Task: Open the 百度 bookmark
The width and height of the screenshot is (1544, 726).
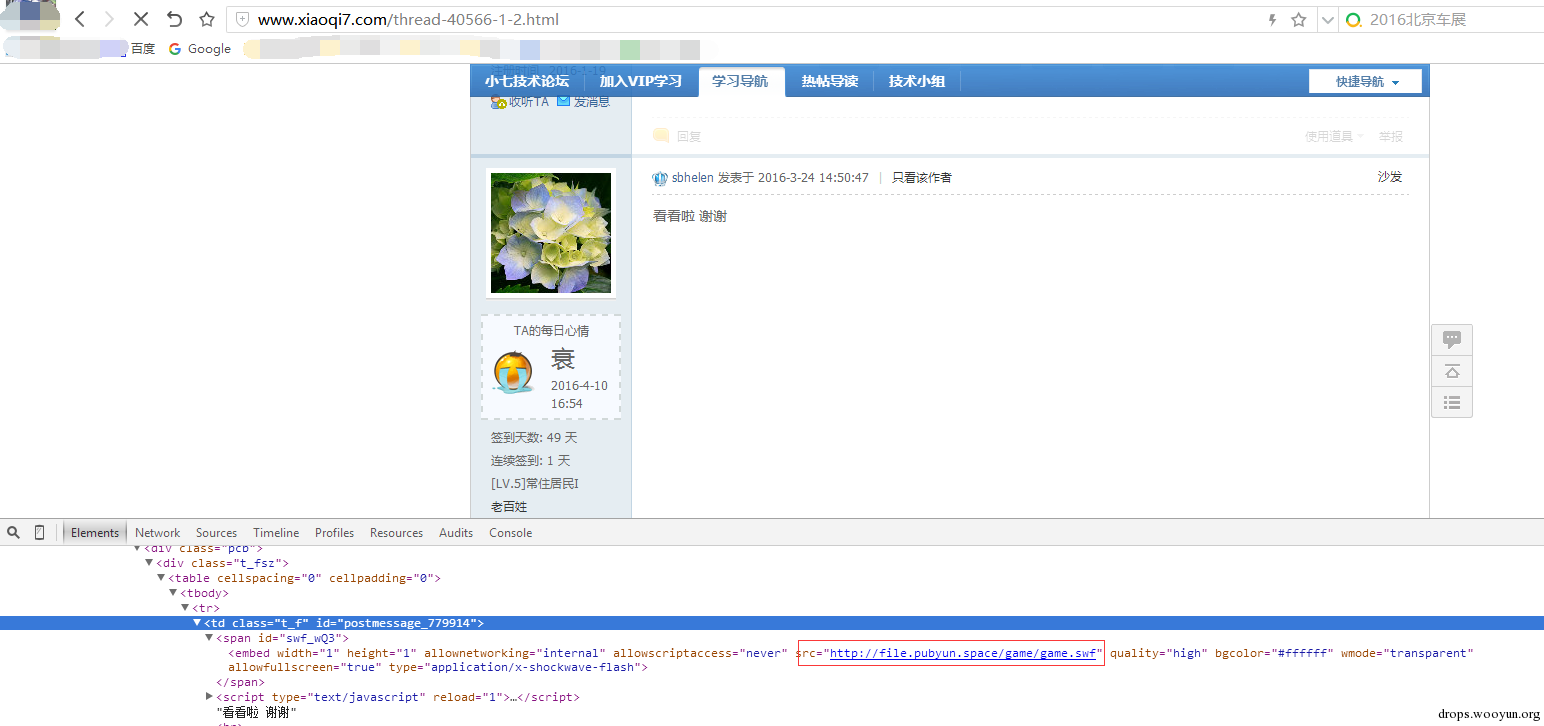Action: tap(143, 48)
